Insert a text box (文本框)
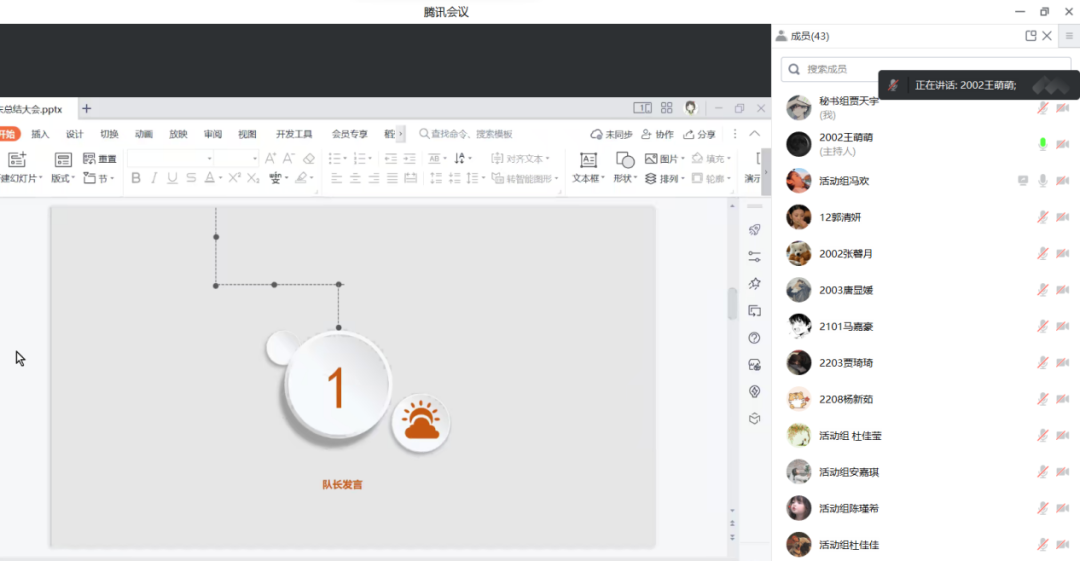The width and height of the screenshot is (1080, 561). pyautogui.click(x=588, y=167)
